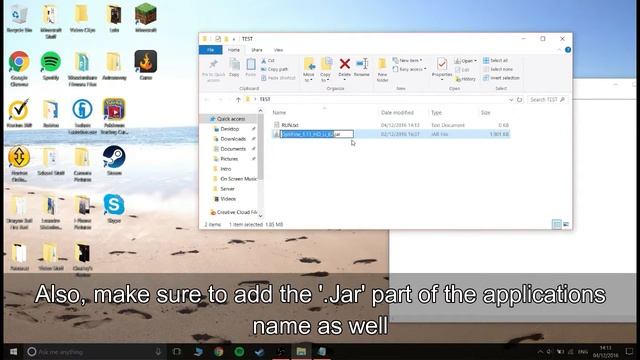Open the Action Center notification icon

(629, 351)
